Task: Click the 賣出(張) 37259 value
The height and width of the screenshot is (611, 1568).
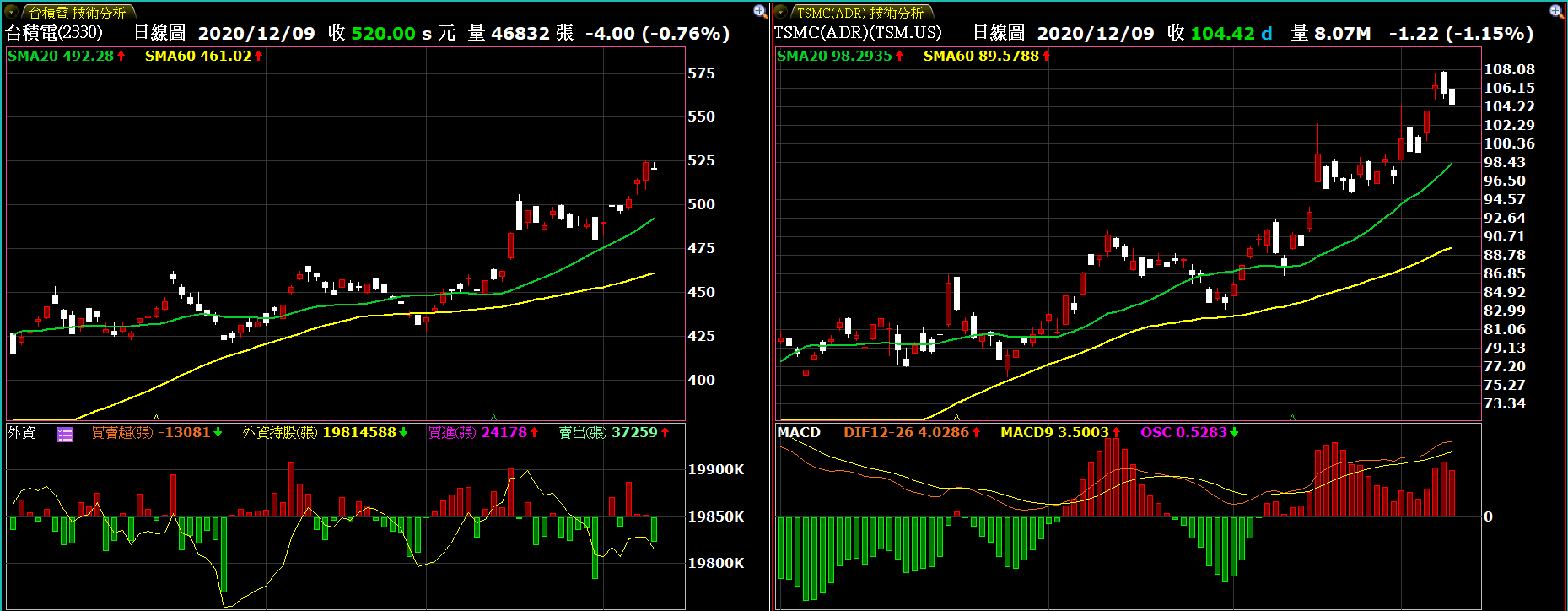Action: tap(614, 432)
